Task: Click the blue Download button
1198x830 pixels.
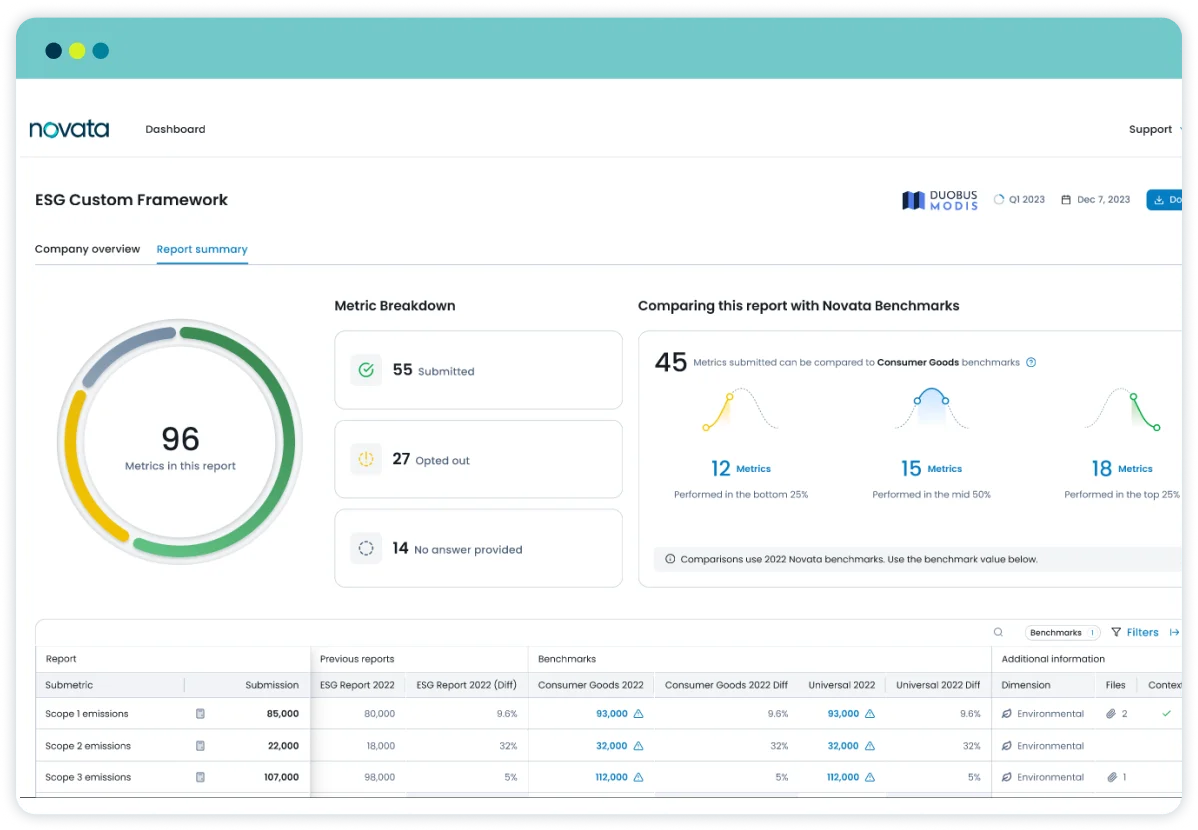Action: (x=1164, y=199)
